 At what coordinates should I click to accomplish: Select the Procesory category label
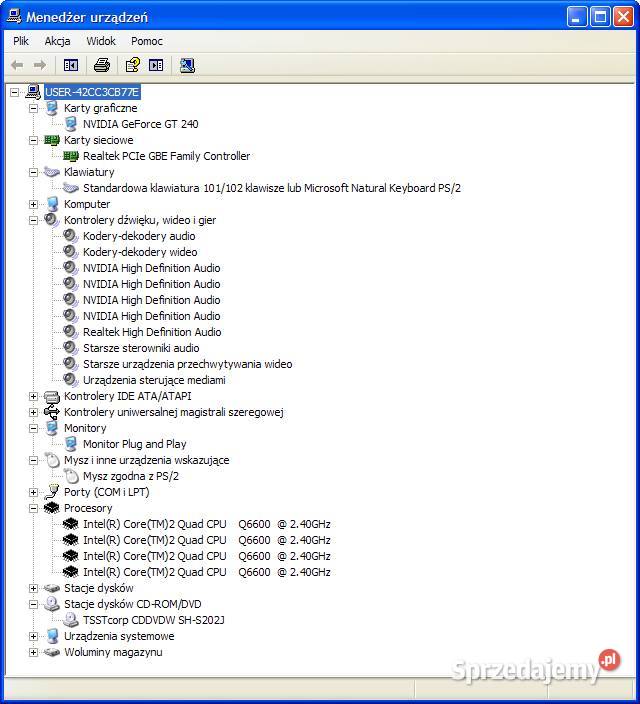coord(88,508)
